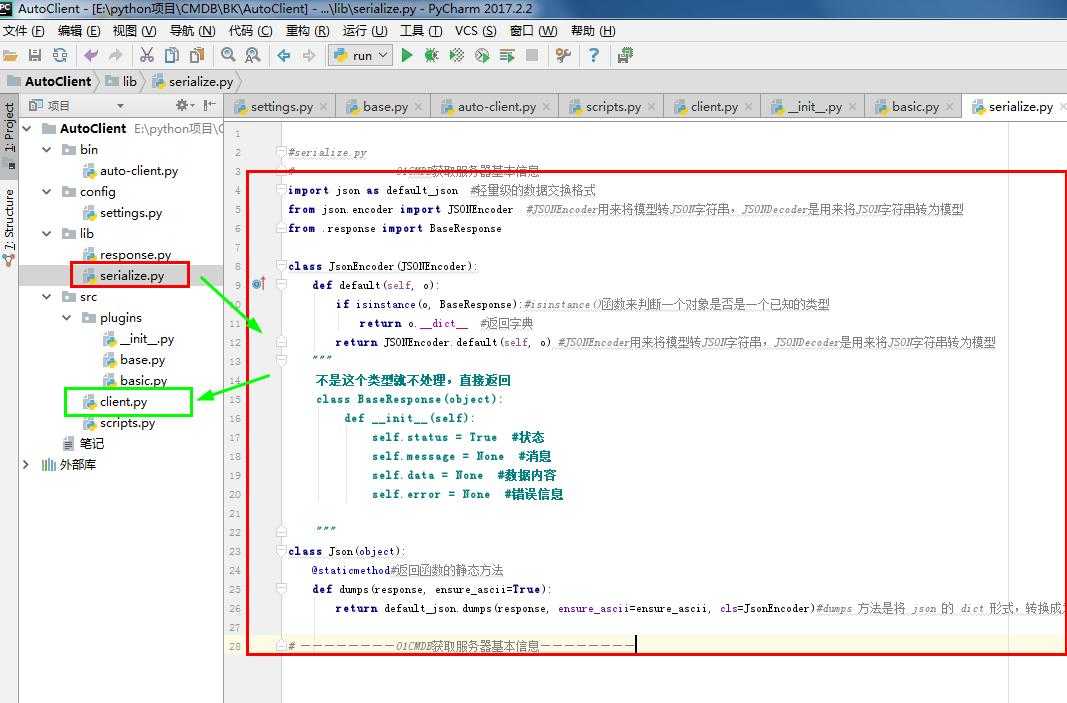Screen dimensions: 1067x703
Task: Switch to the basic.py editor tab
Action: tap(915, 107)
